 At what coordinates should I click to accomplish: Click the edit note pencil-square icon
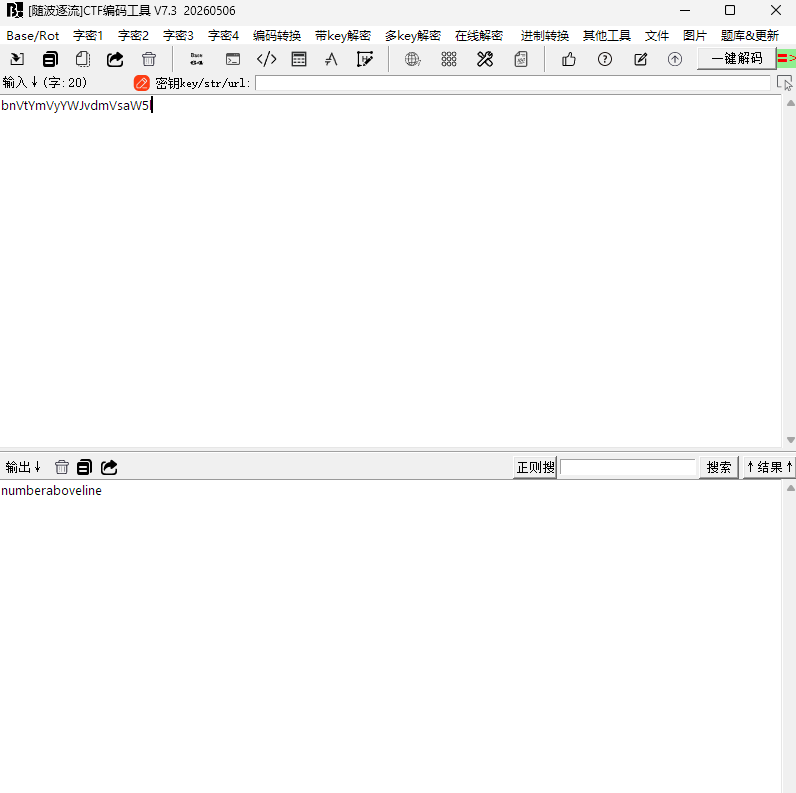click(x=641, y=59)
